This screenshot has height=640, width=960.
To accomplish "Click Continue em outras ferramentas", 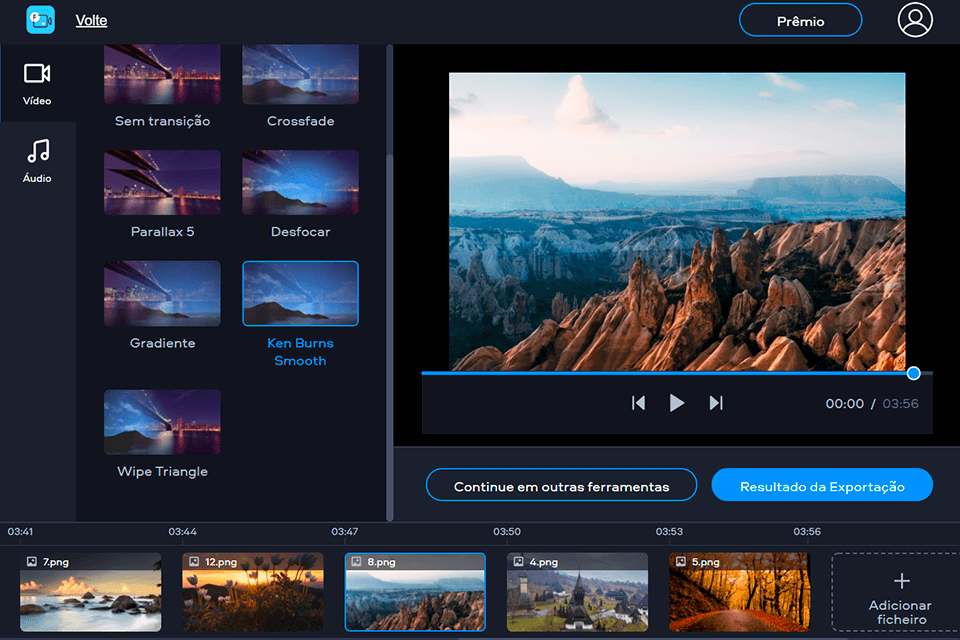I will point(561,485).
